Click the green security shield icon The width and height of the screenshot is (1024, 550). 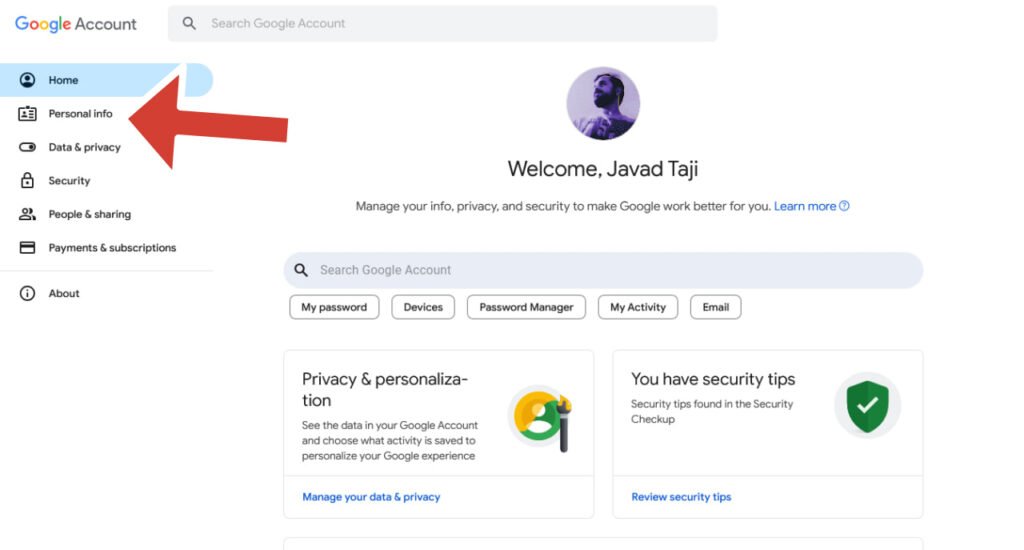pos(867,405)
